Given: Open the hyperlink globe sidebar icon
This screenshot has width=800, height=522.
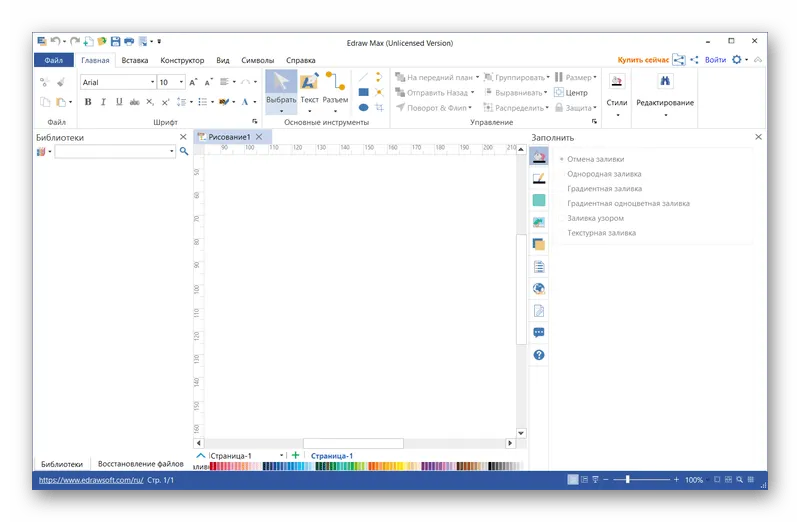Looking at the screenshot, I should pos(539,289).
